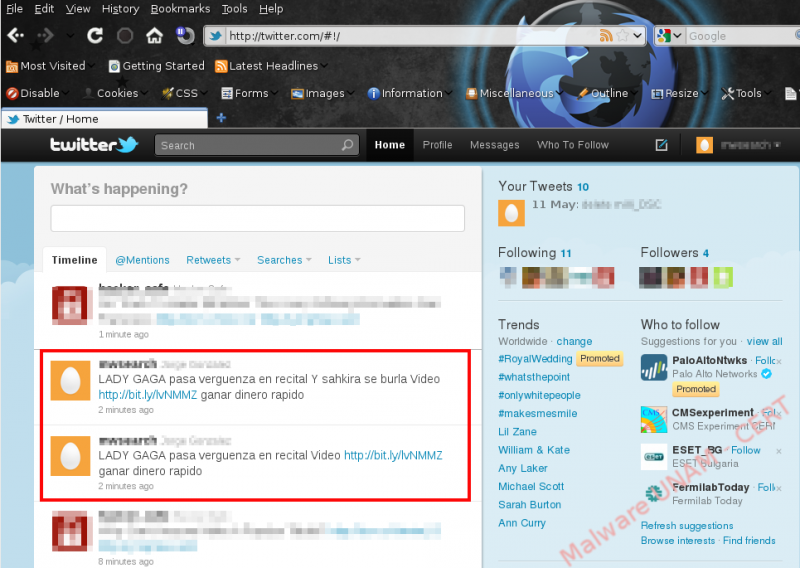Viewport: 800px width, 568px height.
Task: Open the Edit menu
Action: point(44,9)
